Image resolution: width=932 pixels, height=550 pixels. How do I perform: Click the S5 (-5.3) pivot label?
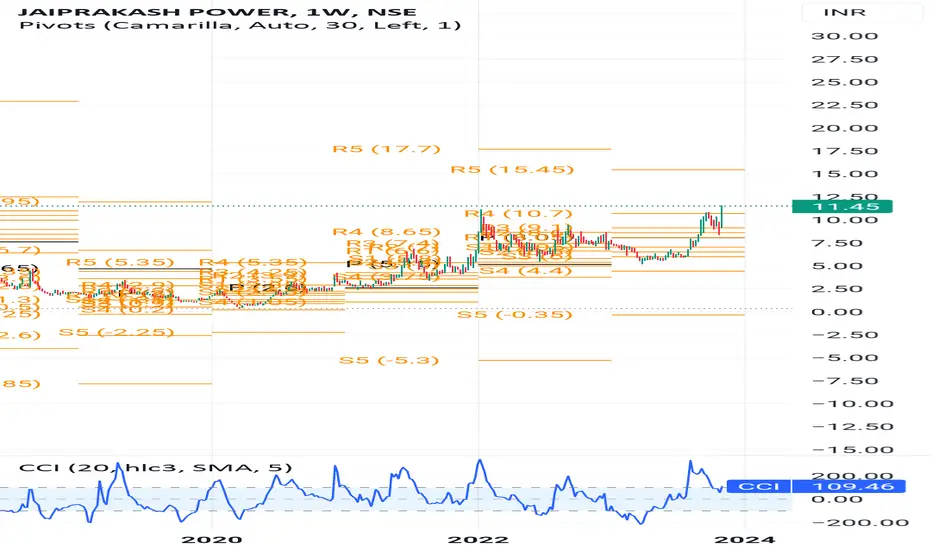[389, 360]
